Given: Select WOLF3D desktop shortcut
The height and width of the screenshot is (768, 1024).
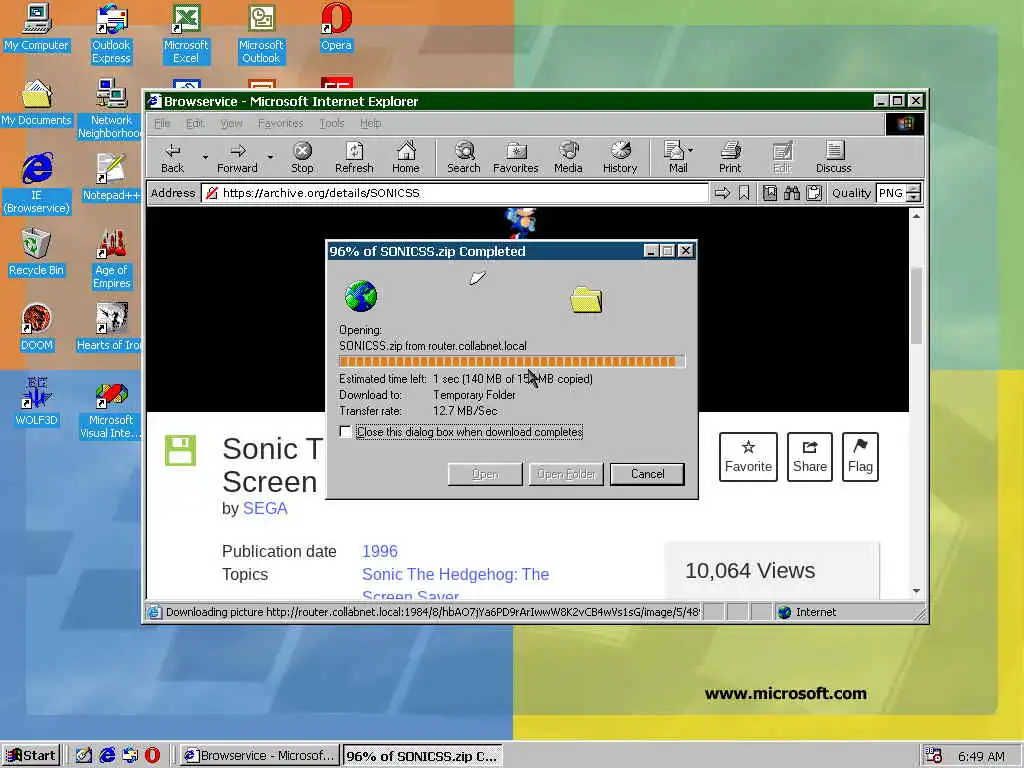Looking at the screenshot, I should tap(37, 402).
